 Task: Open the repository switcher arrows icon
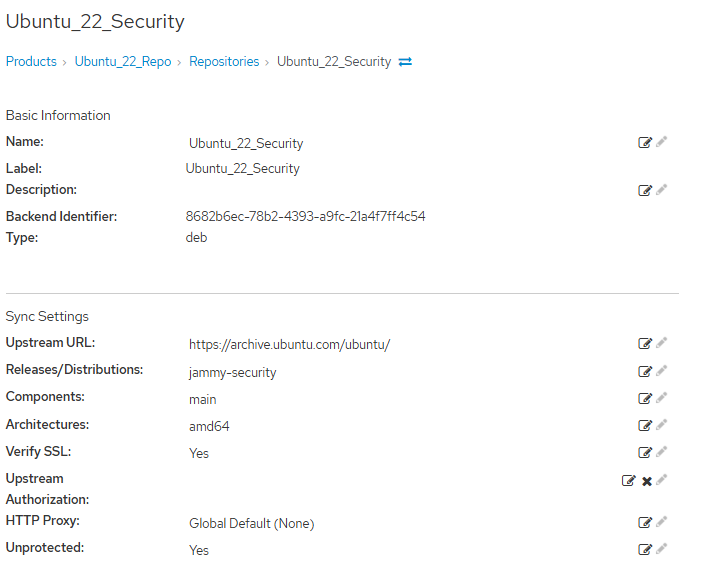point(405,62)
